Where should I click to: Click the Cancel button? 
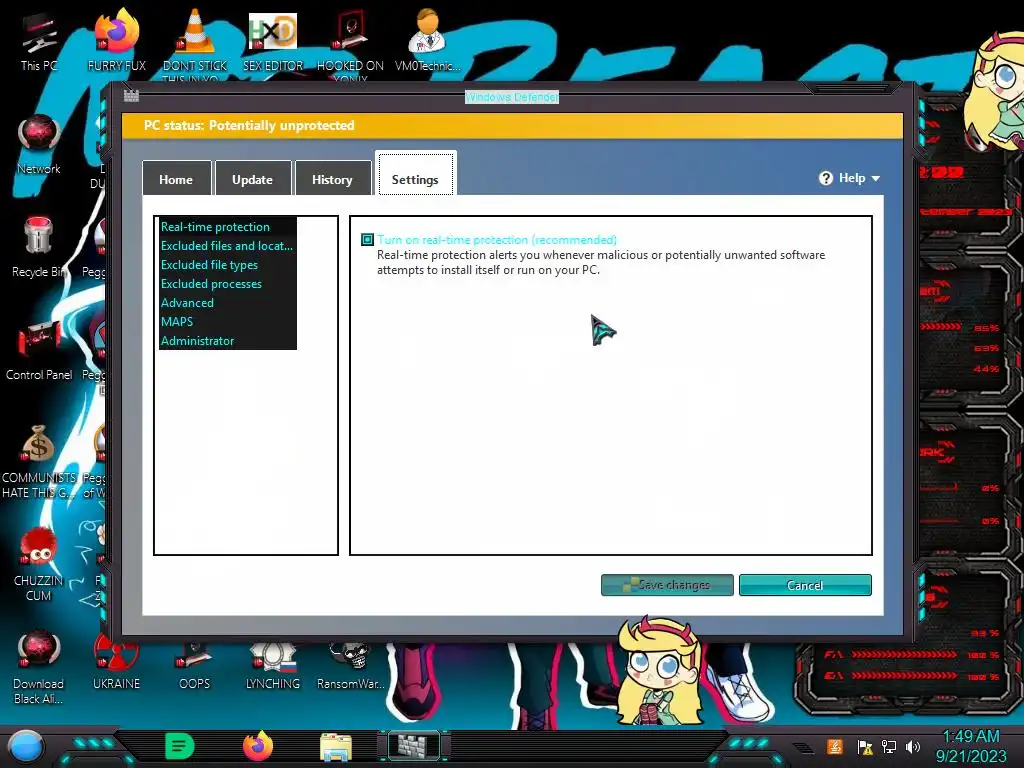click(805, 584)
